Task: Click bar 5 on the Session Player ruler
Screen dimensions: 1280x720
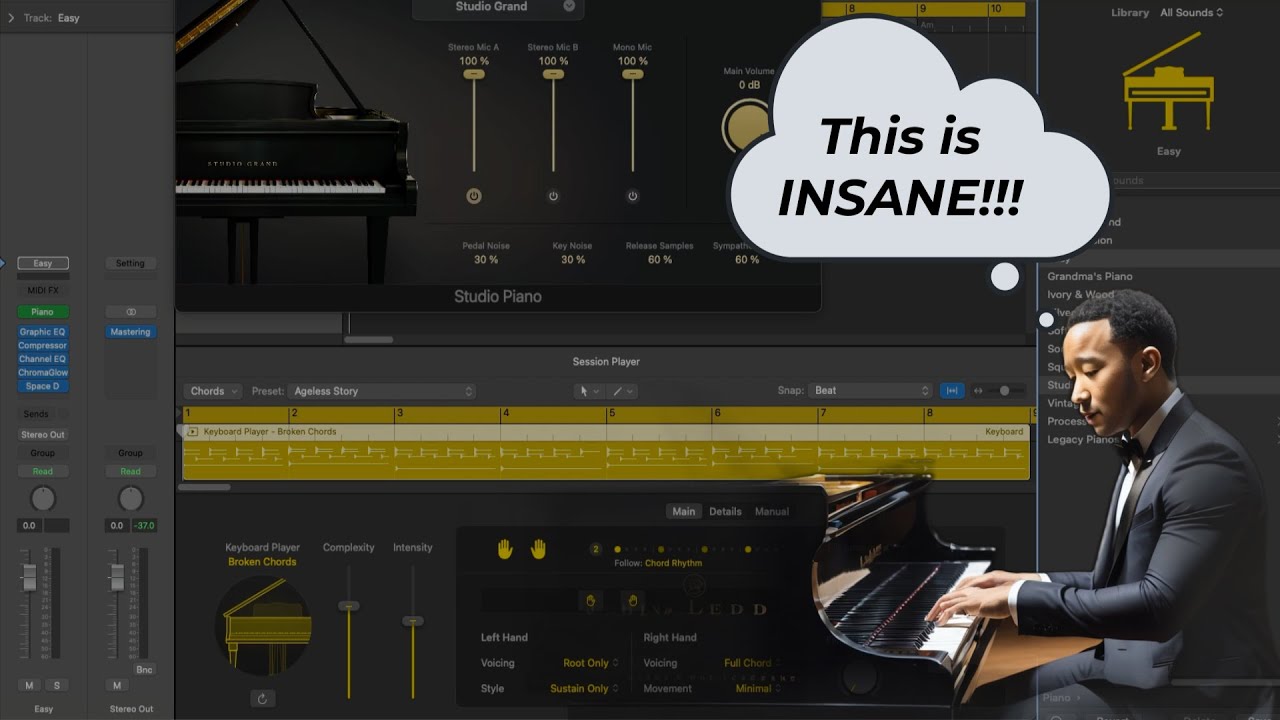Action: pos(611,413)
